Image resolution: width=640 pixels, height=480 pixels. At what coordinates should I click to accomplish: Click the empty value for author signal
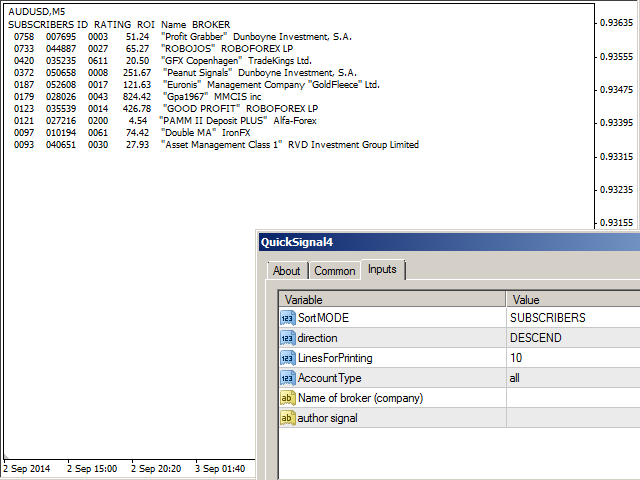pyautogui.click(x=573, y=418)
